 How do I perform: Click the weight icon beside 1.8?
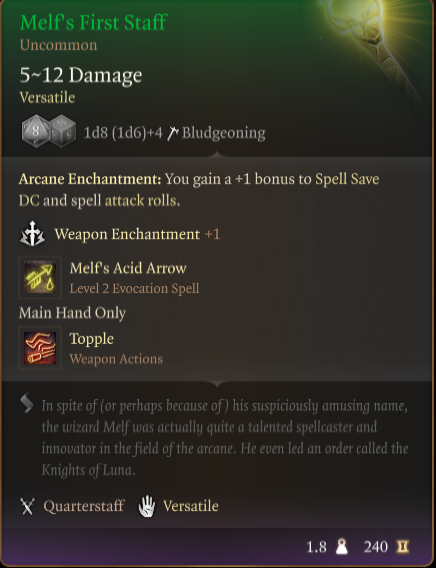pyautogui.click(x=341, y=547)
